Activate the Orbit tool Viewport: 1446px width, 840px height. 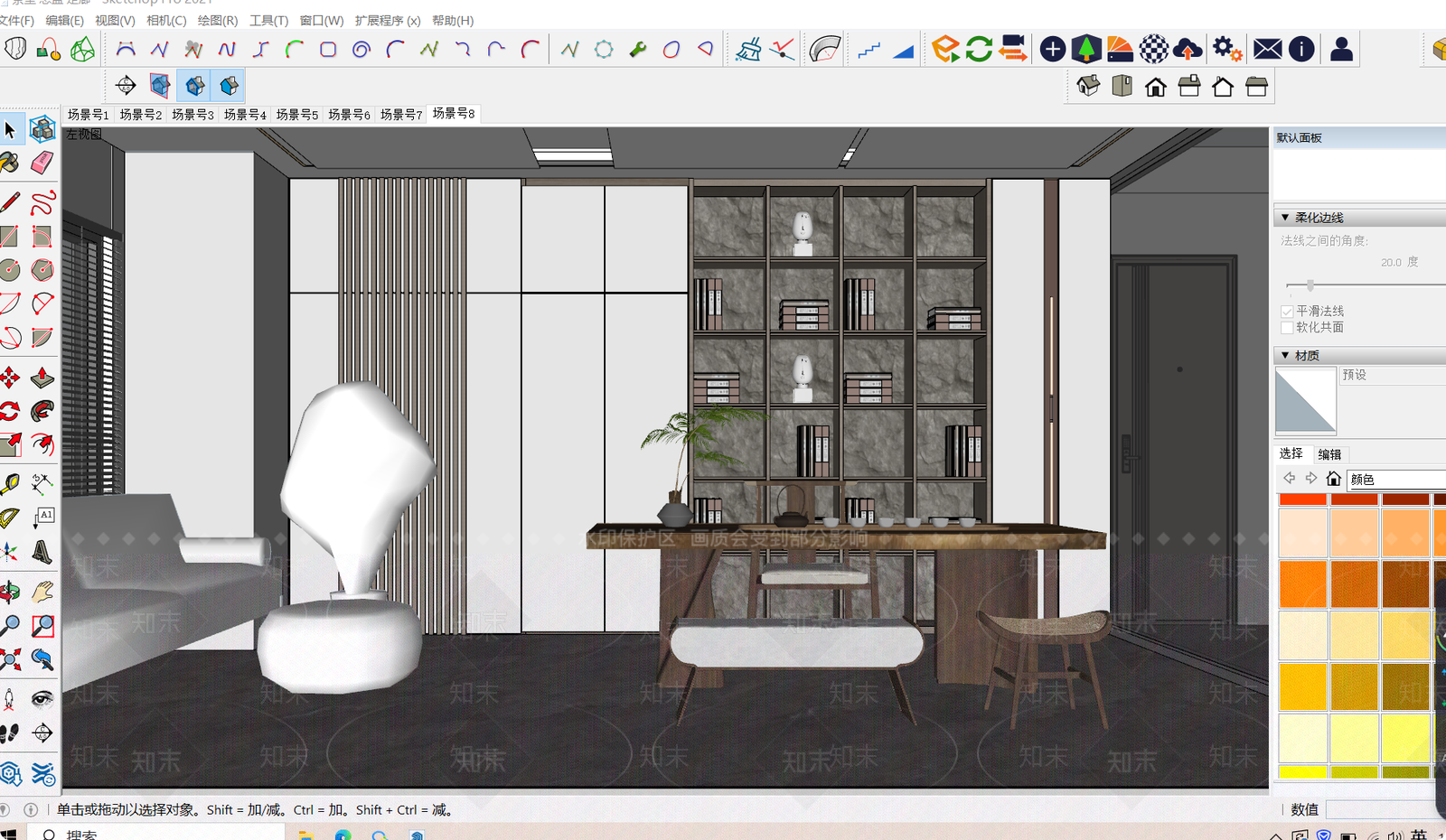point(10,592)
